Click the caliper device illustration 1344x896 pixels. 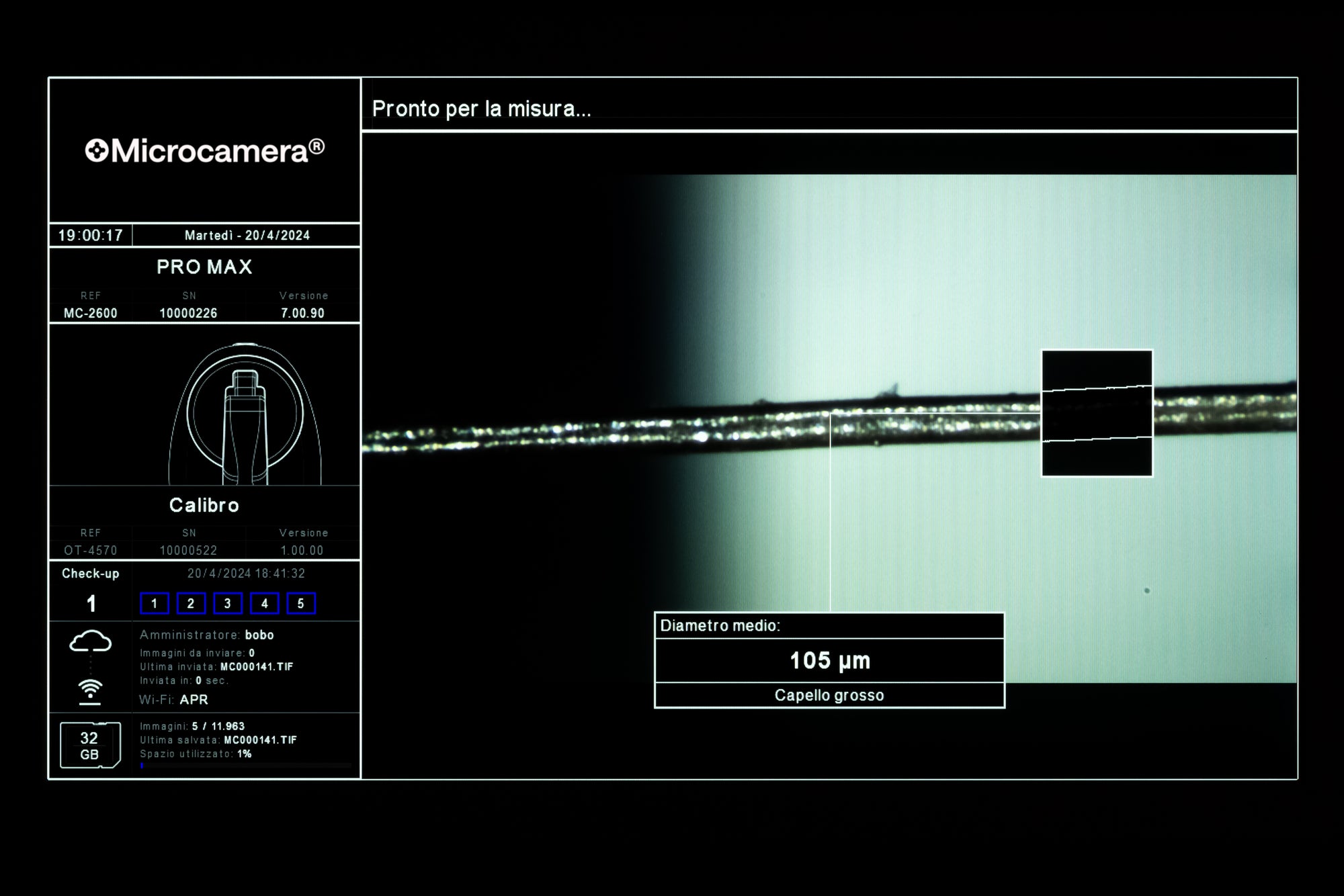[x=245, y=414]
